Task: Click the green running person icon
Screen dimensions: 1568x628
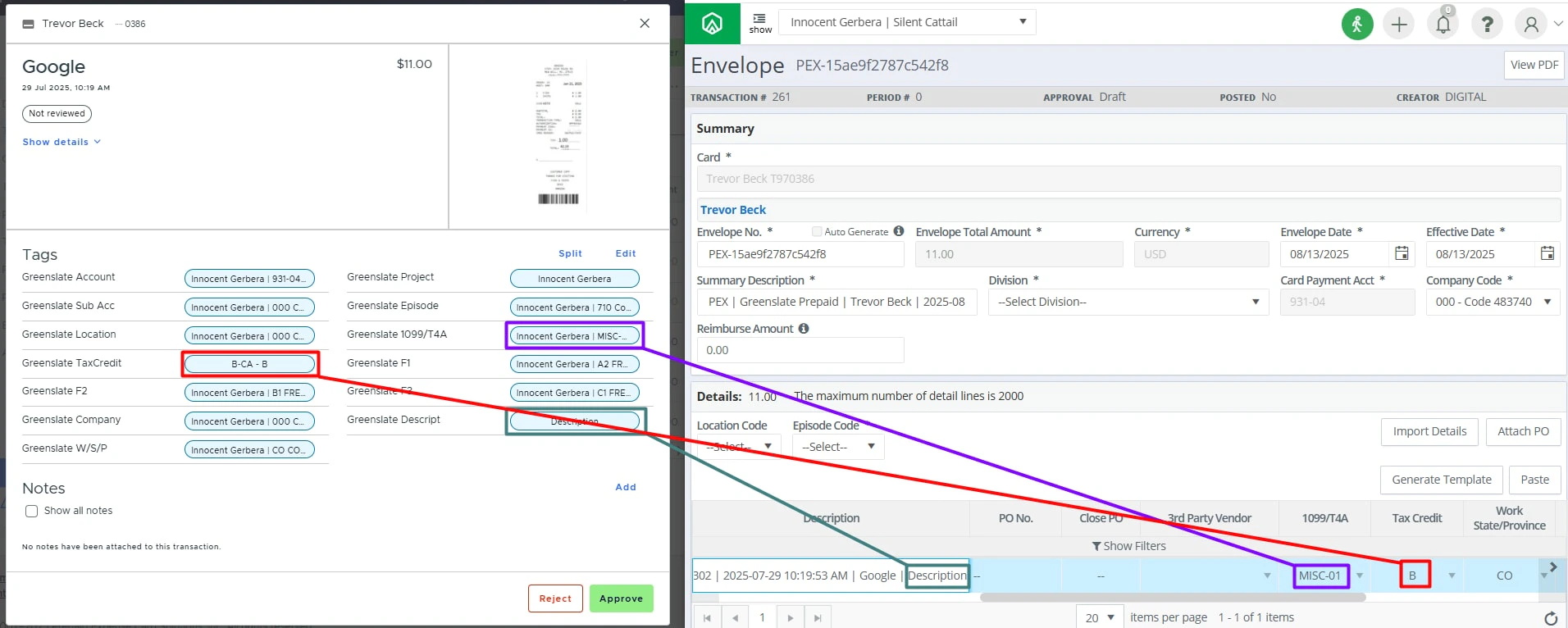Action: [1357, 25]
